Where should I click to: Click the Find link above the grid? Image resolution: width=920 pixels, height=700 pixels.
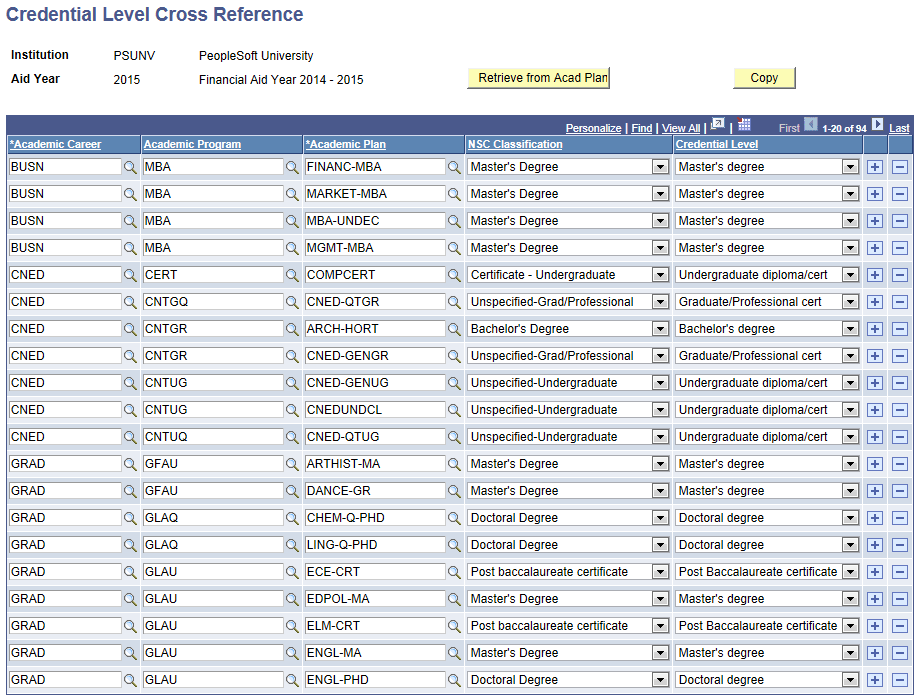641,128
